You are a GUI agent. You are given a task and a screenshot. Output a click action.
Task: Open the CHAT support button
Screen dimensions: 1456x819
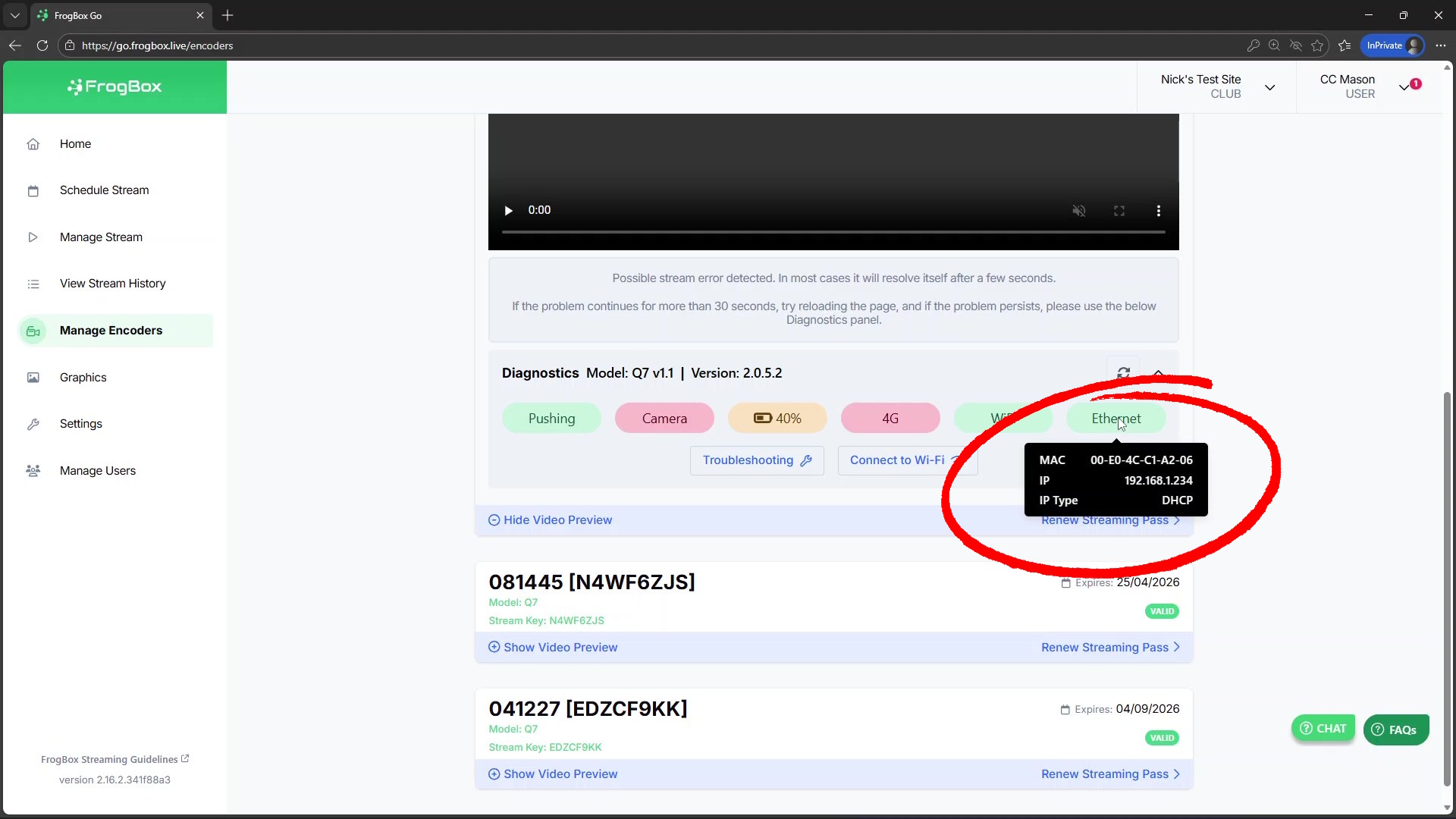click(1323, 728)
